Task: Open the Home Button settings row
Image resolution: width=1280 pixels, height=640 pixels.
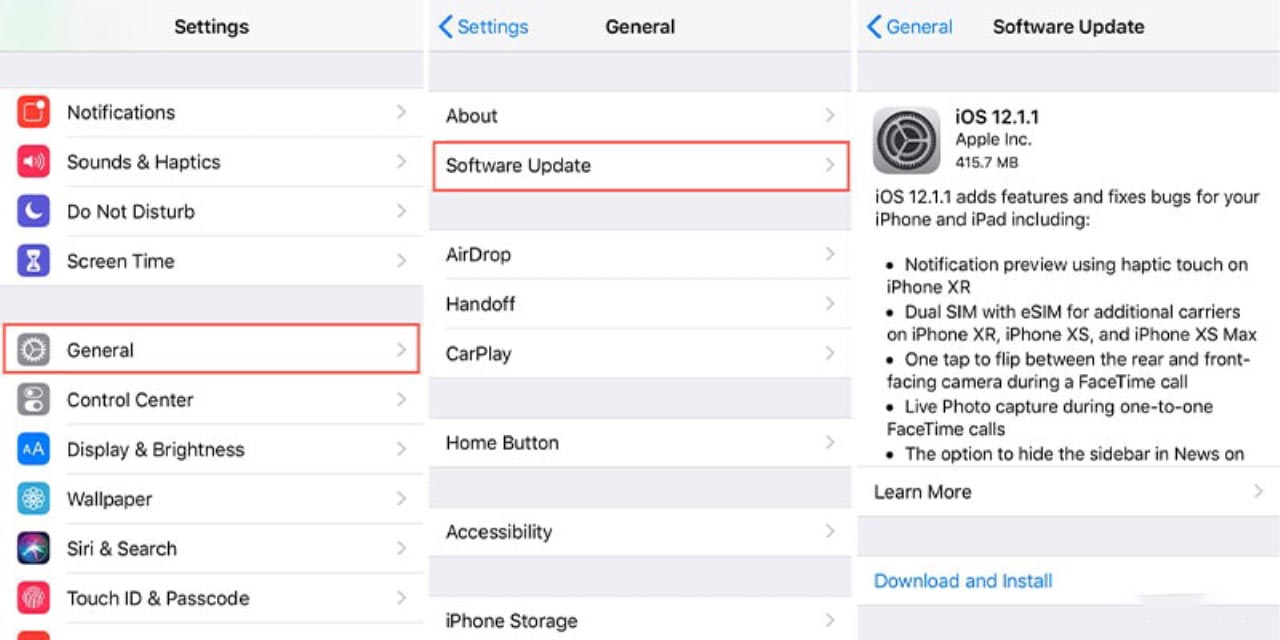Action: click(640, 443)
